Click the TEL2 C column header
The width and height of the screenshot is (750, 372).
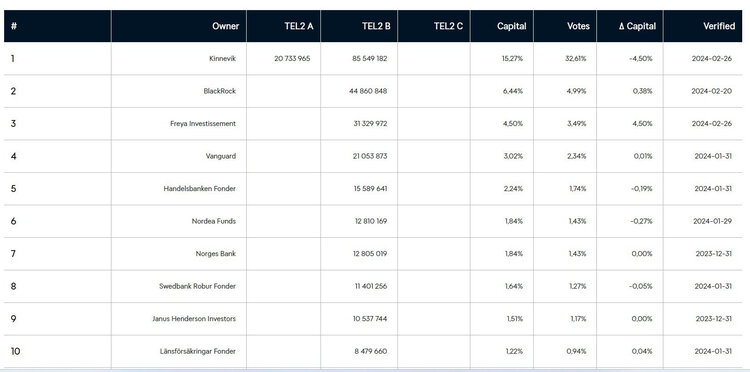(448, 26)
